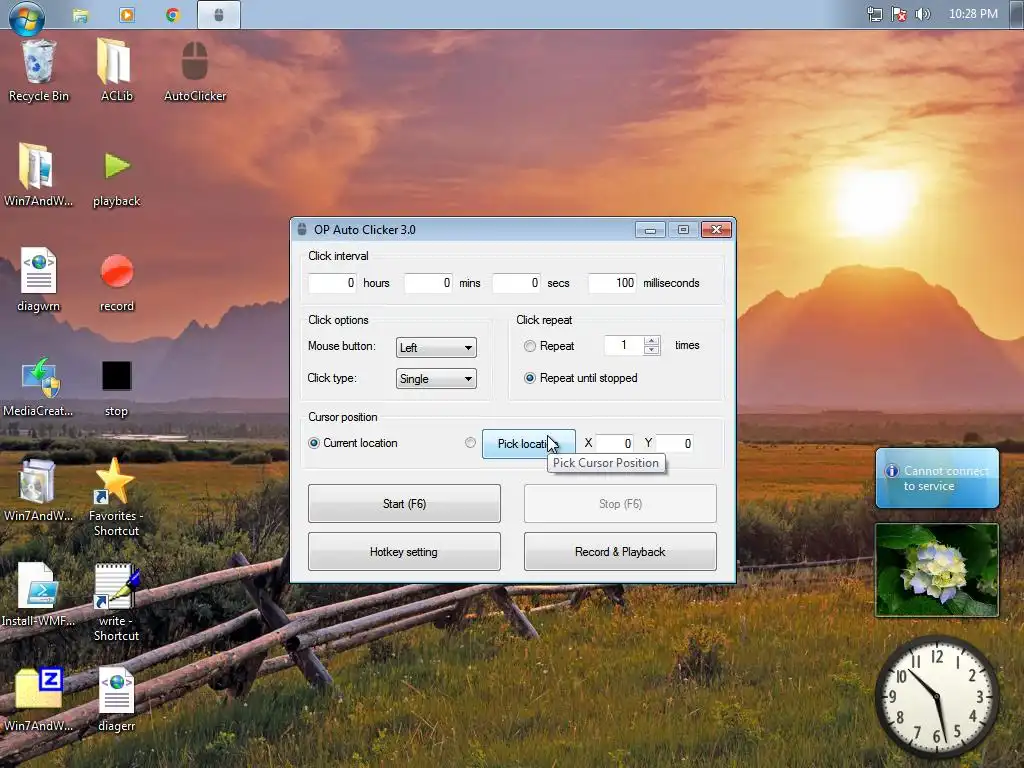Choose the Repeat times radio option
This screenshot has height=768, width=1024.
(530, 346)
